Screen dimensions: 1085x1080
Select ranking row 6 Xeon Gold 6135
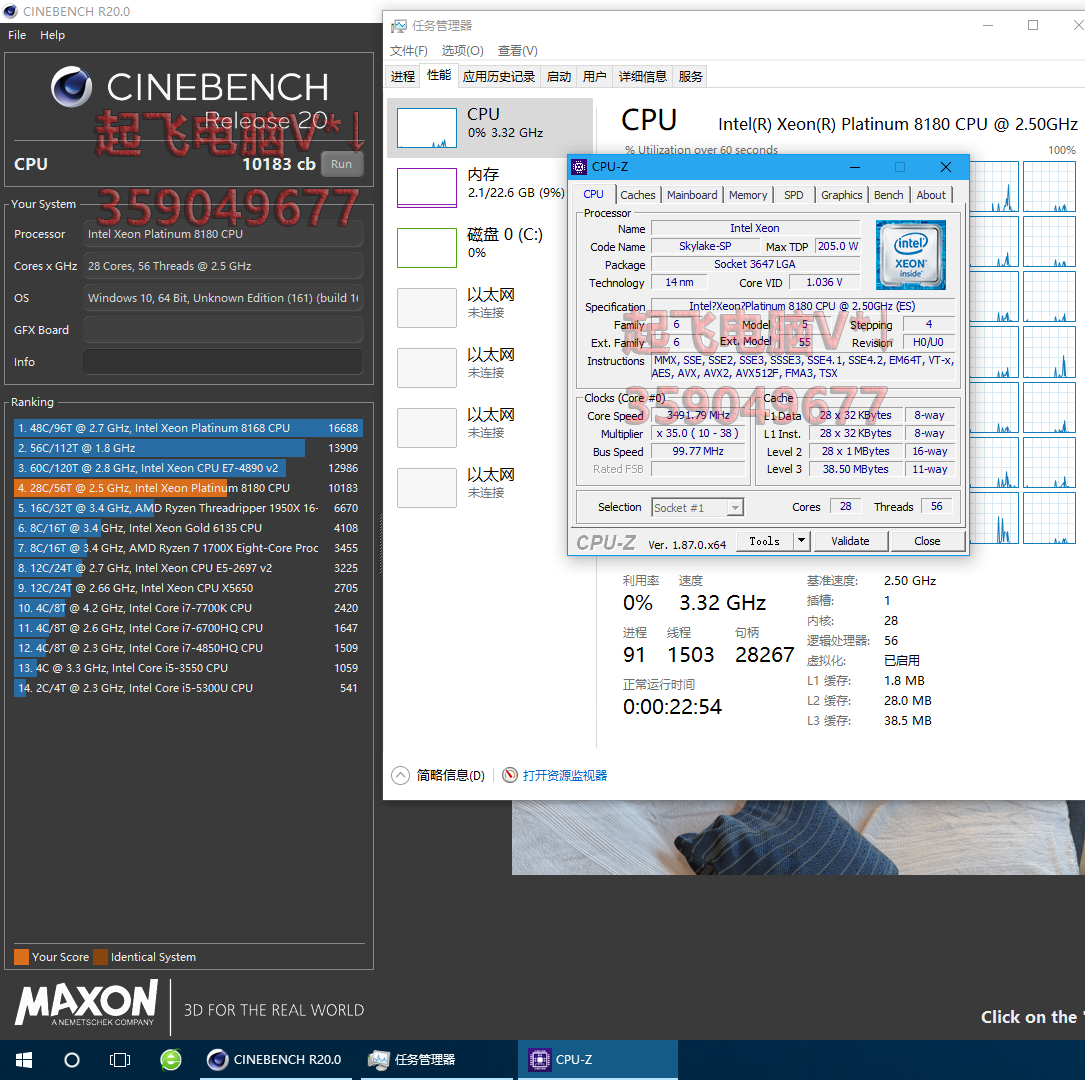tap(188, 529)
